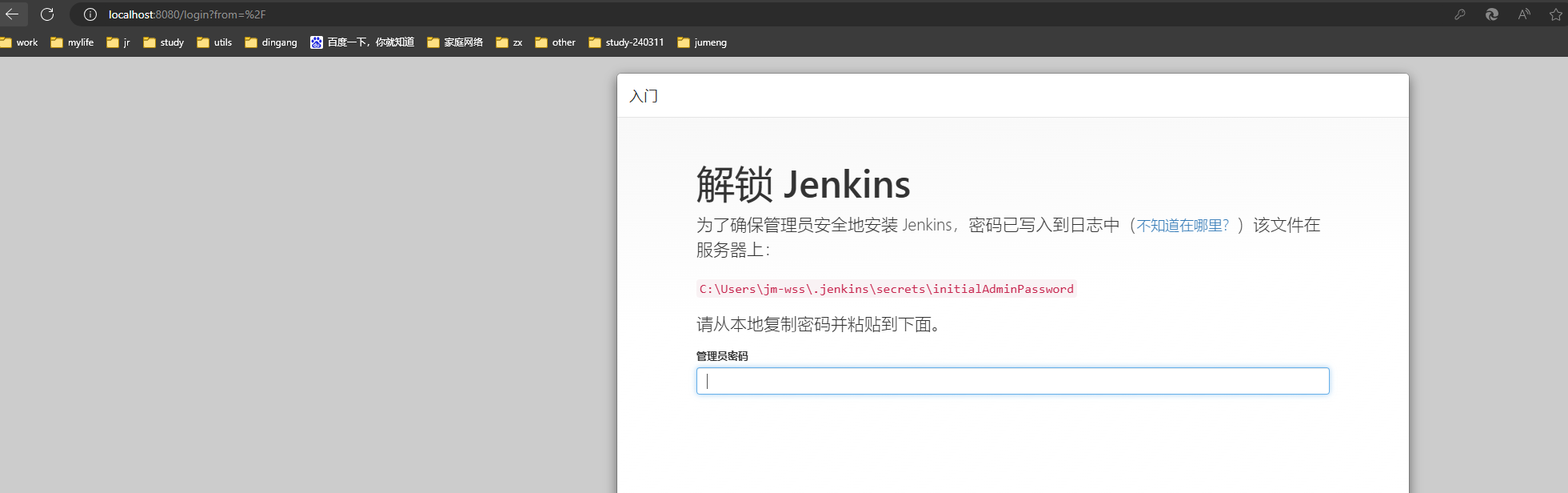Show the dingang folder contents
The image size is (1568, 493).
tap(271, 42)
